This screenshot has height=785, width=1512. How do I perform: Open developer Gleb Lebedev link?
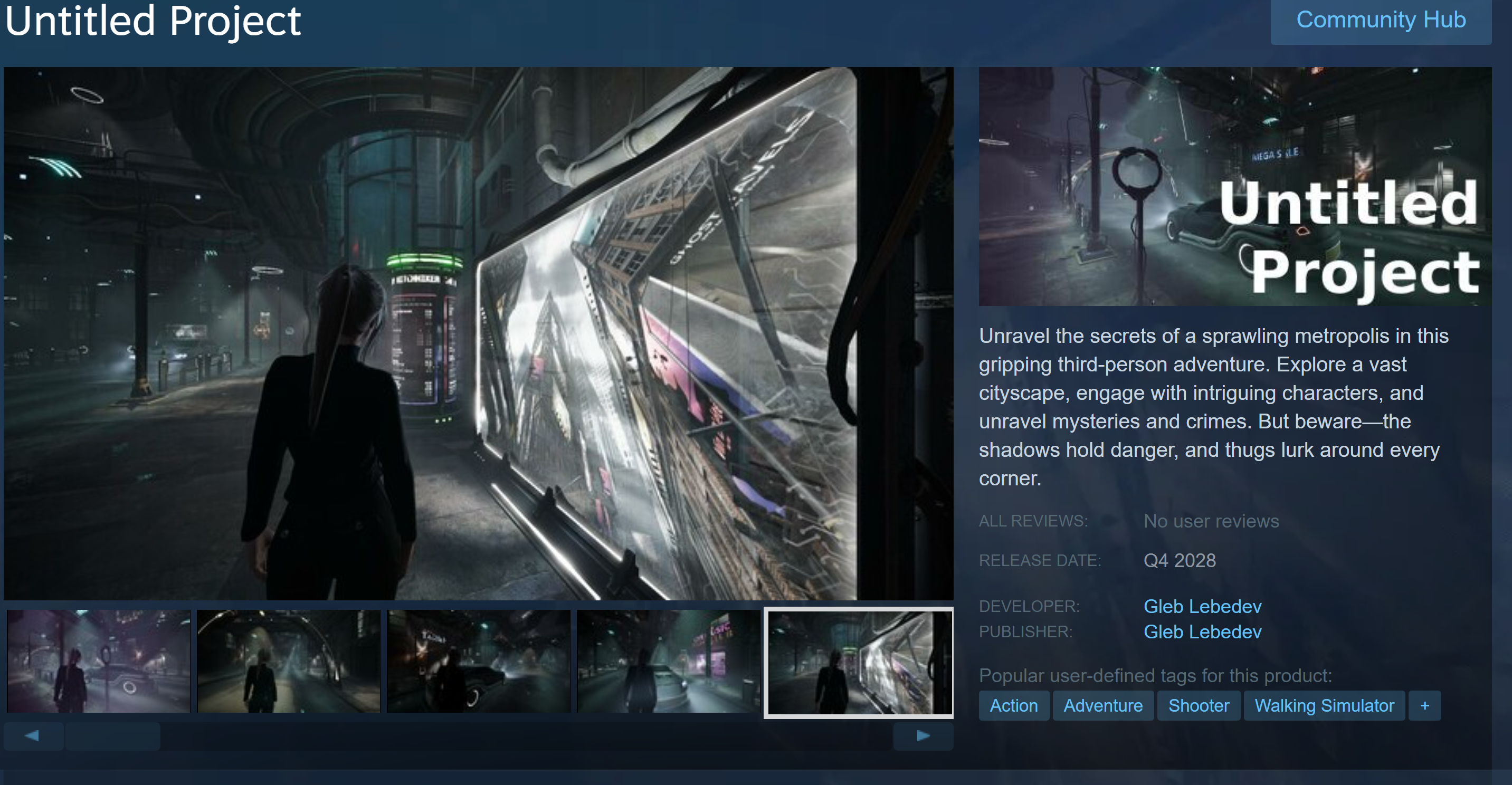[x=1202, y=606]
